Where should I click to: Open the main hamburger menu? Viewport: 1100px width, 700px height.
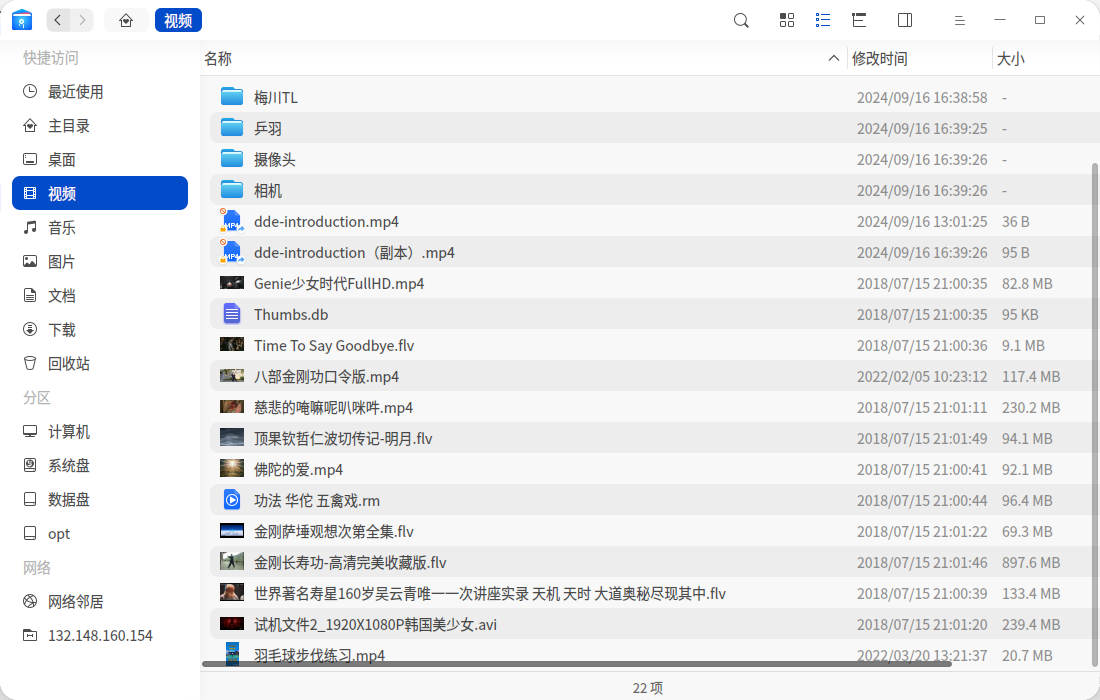click(960, 20)
